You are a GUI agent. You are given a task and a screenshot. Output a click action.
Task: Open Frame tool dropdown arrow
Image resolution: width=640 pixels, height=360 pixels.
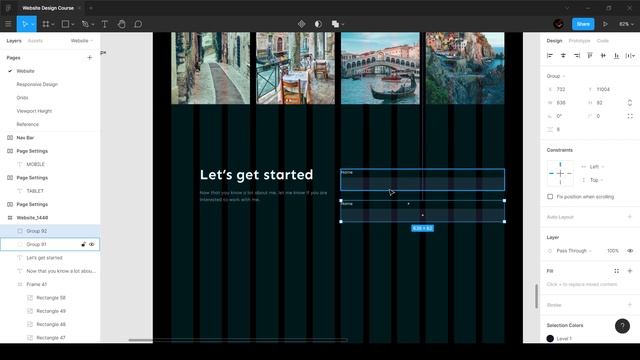pos(53,24)
